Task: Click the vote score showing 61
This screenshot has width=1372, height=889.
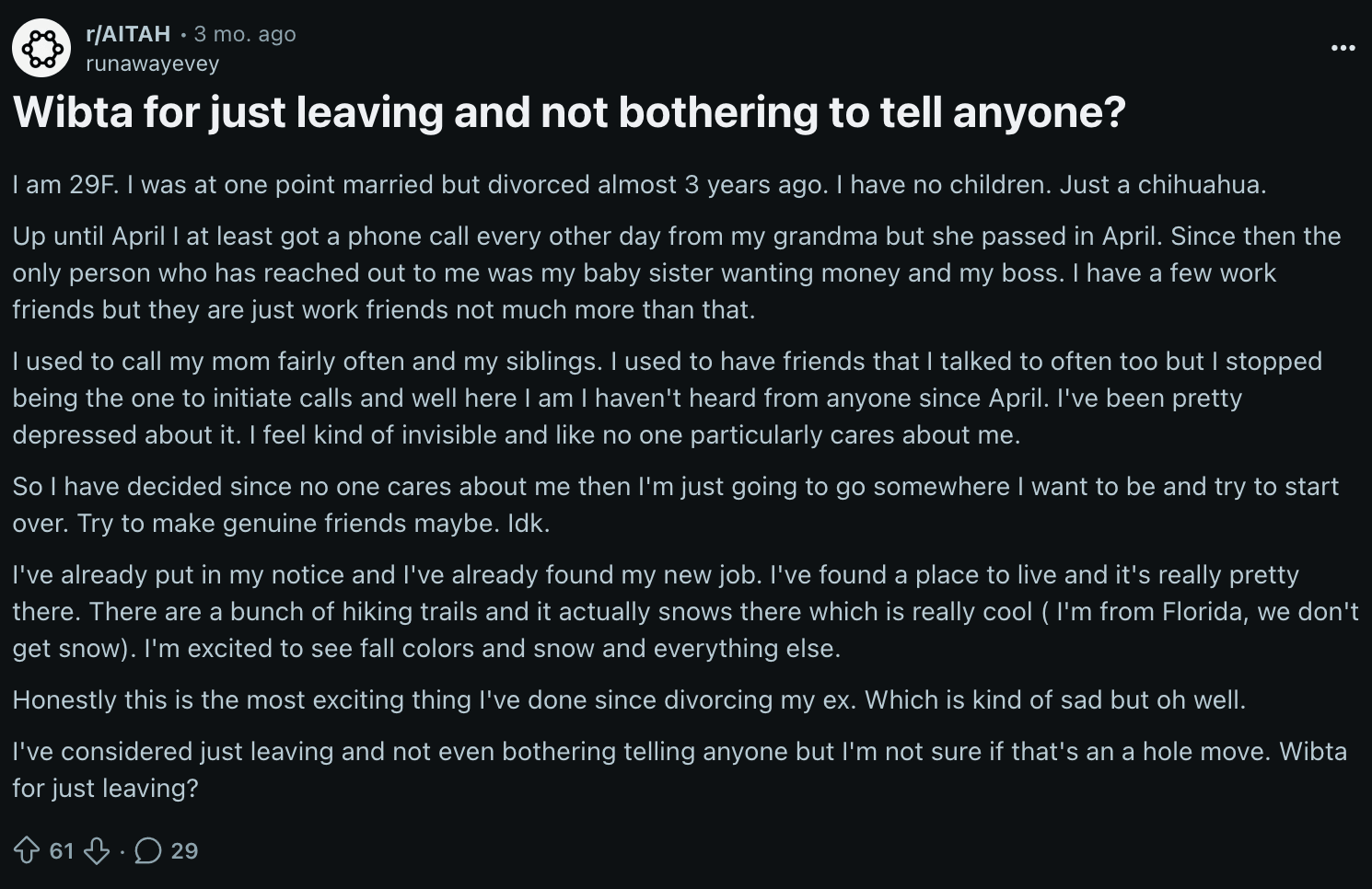Action: pyautogui.click(x=62, y=850)
